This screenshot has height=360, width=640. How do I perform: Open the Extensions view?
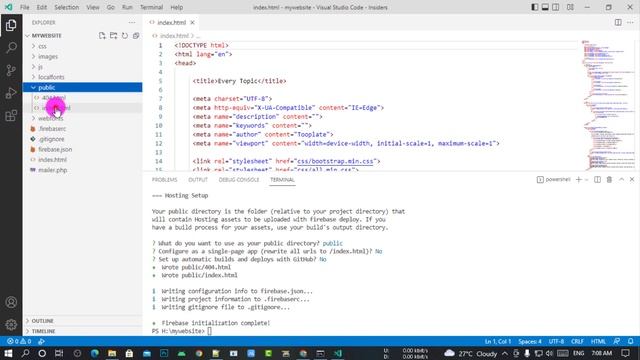point(11,116)
